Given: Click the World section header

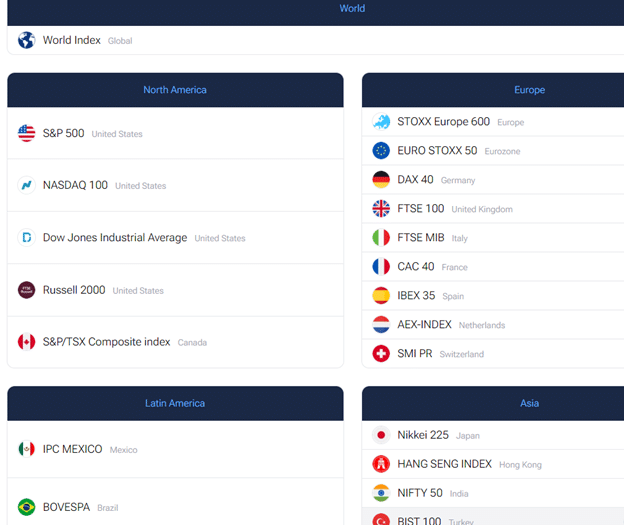Looking at the screenshot, I should [x=352, y=8].
